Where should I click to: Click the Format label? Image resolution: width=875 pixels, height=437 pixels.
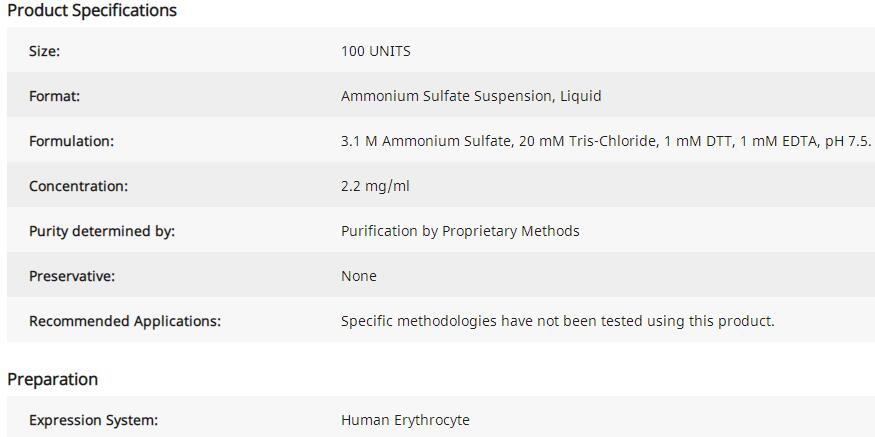54,96
